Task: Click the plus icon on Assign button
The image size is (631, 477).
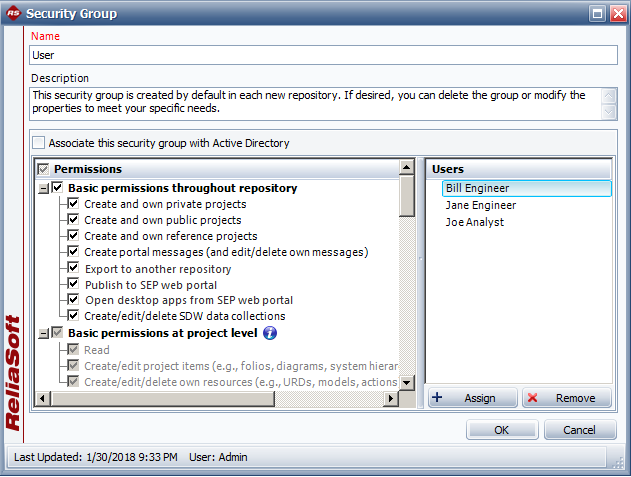Action: coord(437,398)
